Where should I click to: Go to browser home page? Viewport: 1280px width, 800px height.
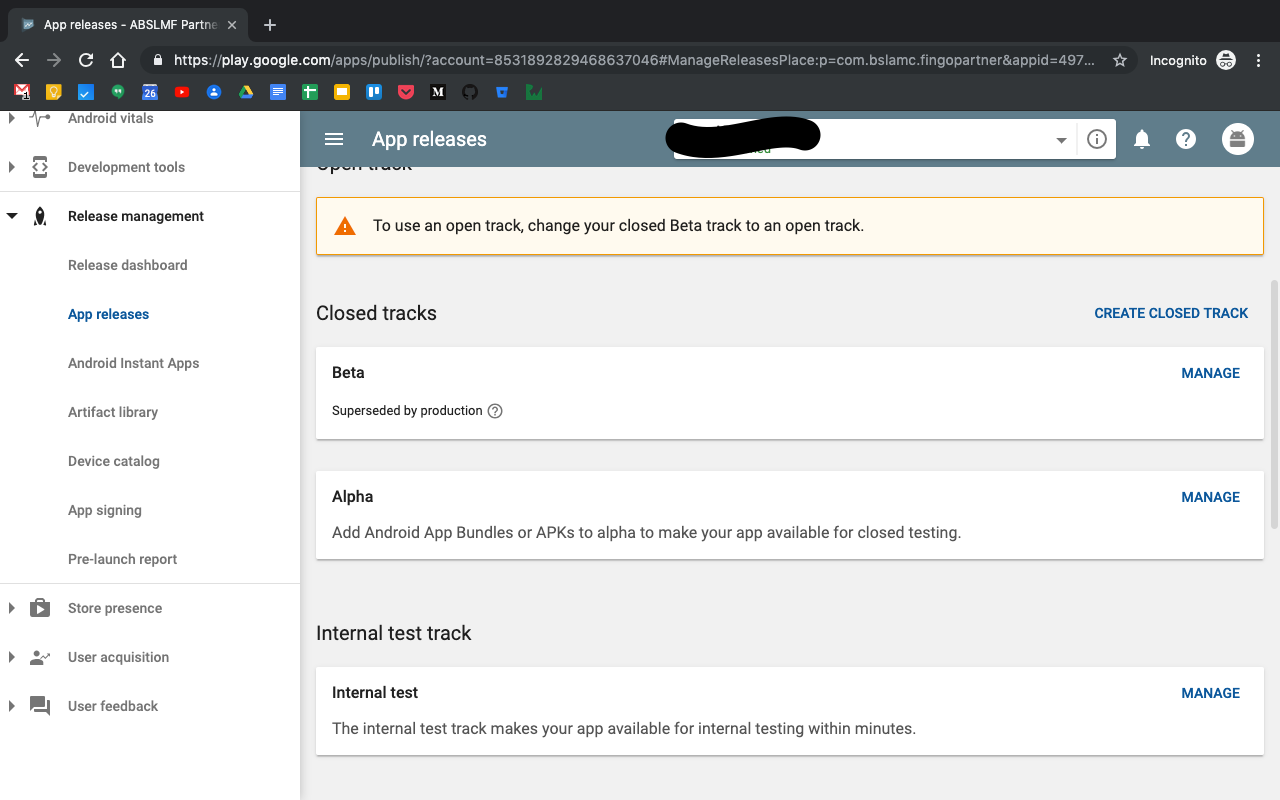tap(118, 60)
